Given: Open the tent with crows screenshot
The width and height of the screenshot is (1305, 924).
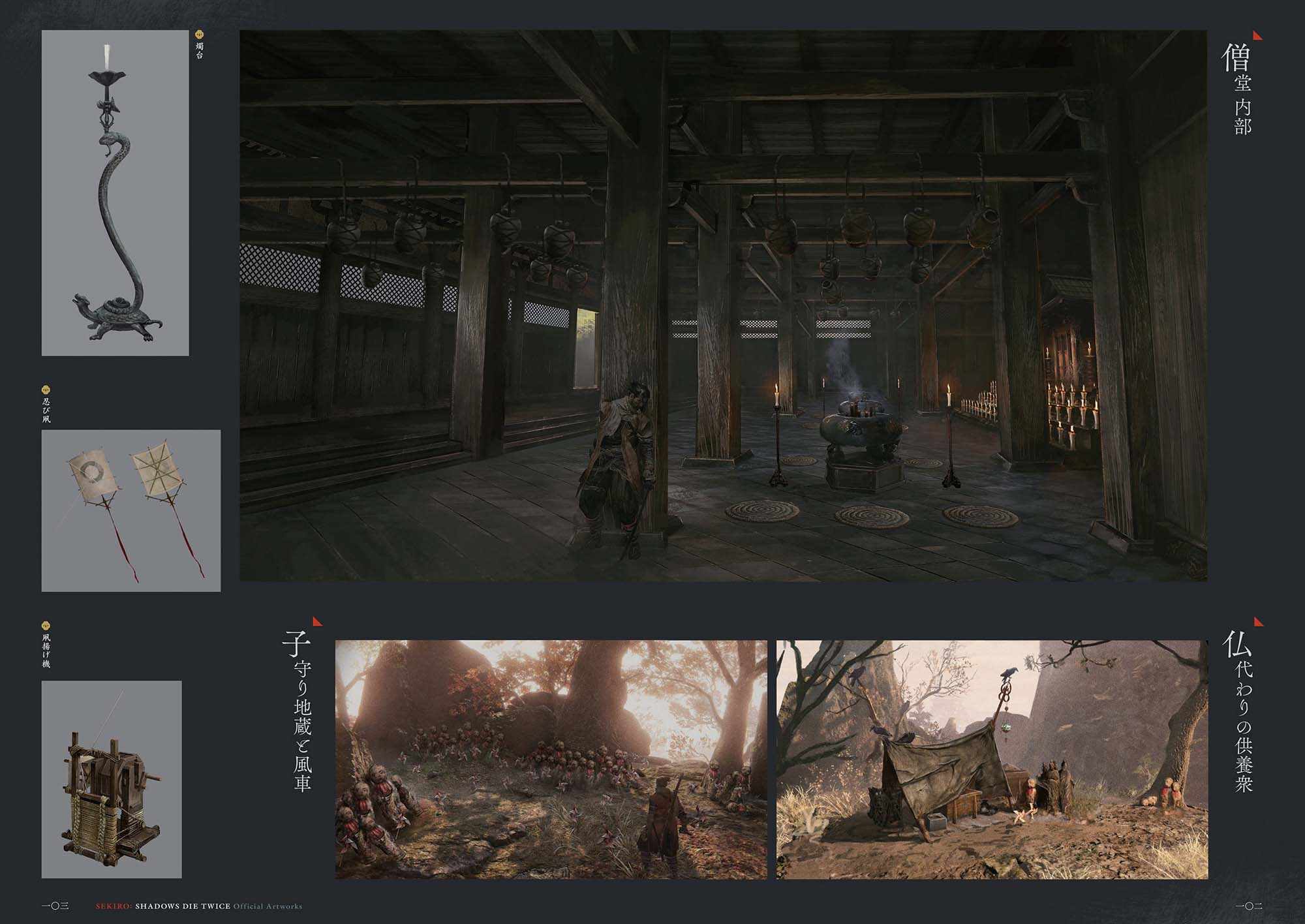Looking at the screenshot, I should tap(992, 759).
